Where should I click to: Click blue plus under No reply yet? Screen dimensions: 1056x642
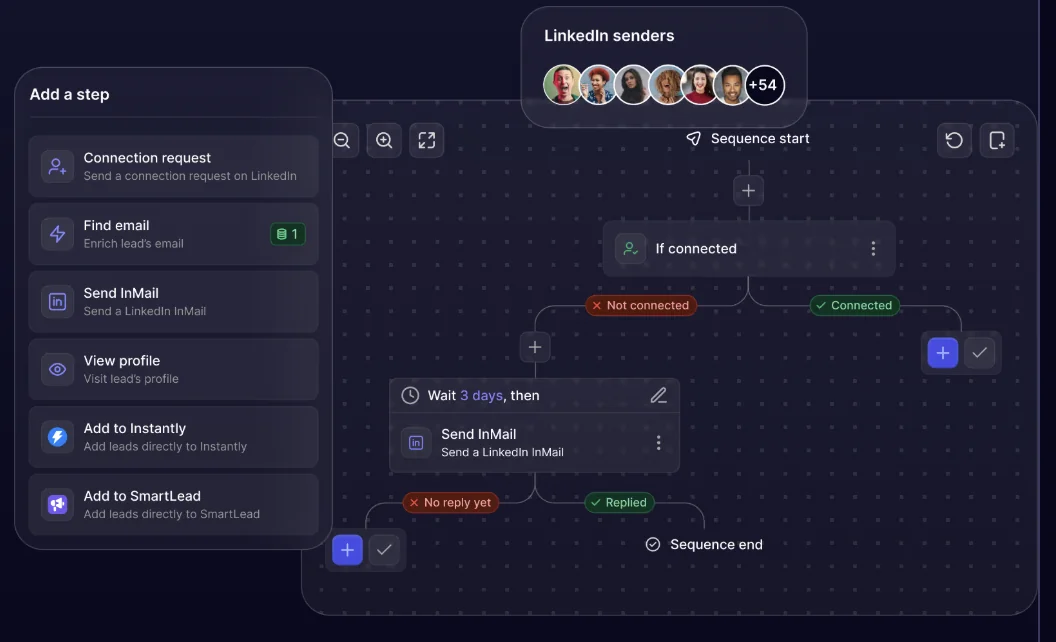(x=348, y=550)
